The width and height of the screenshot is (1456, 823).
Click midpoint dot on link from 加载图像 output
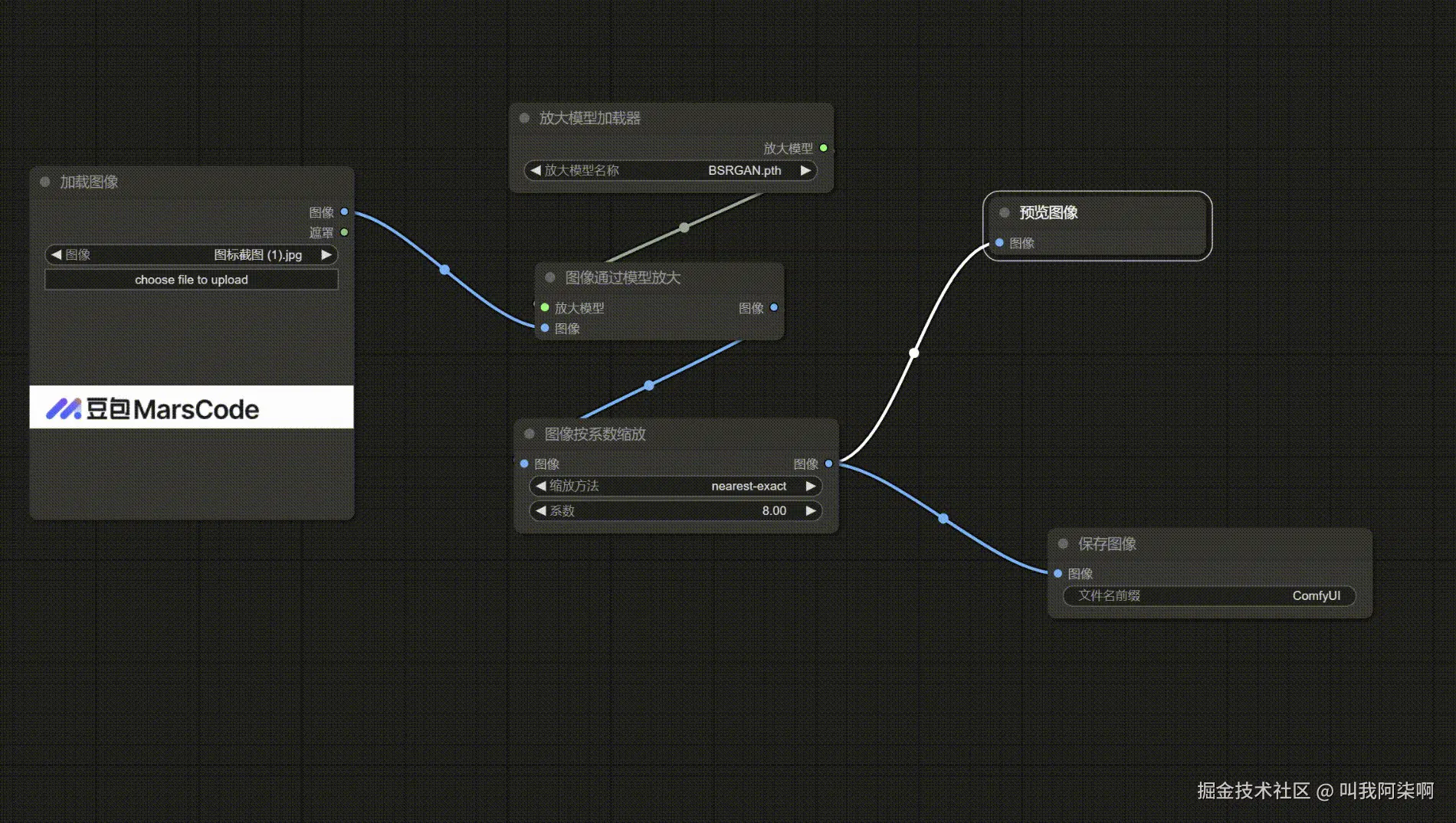click(x=444, y=270)
